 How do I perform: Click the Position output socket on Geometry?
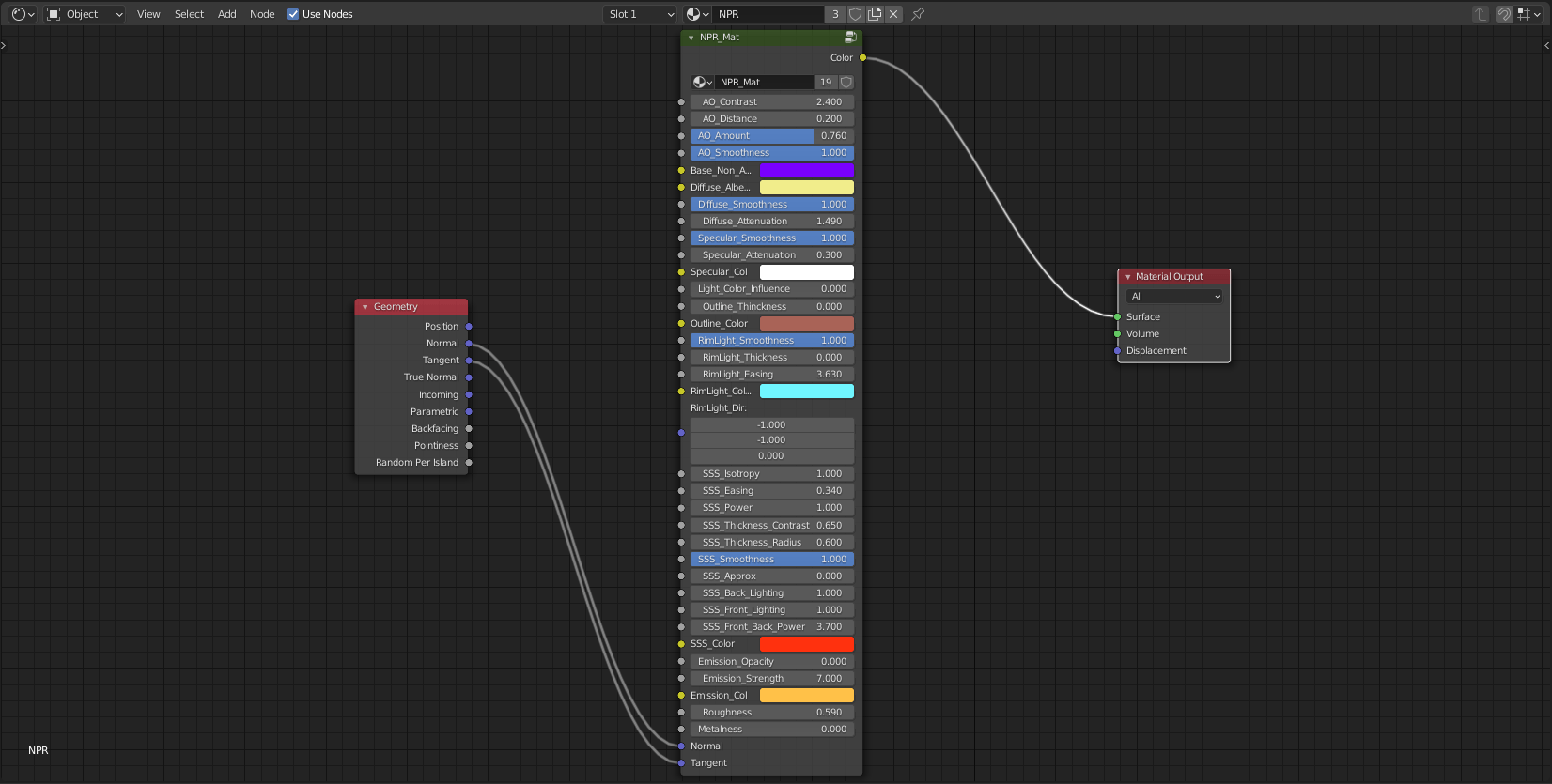point(469,327)
